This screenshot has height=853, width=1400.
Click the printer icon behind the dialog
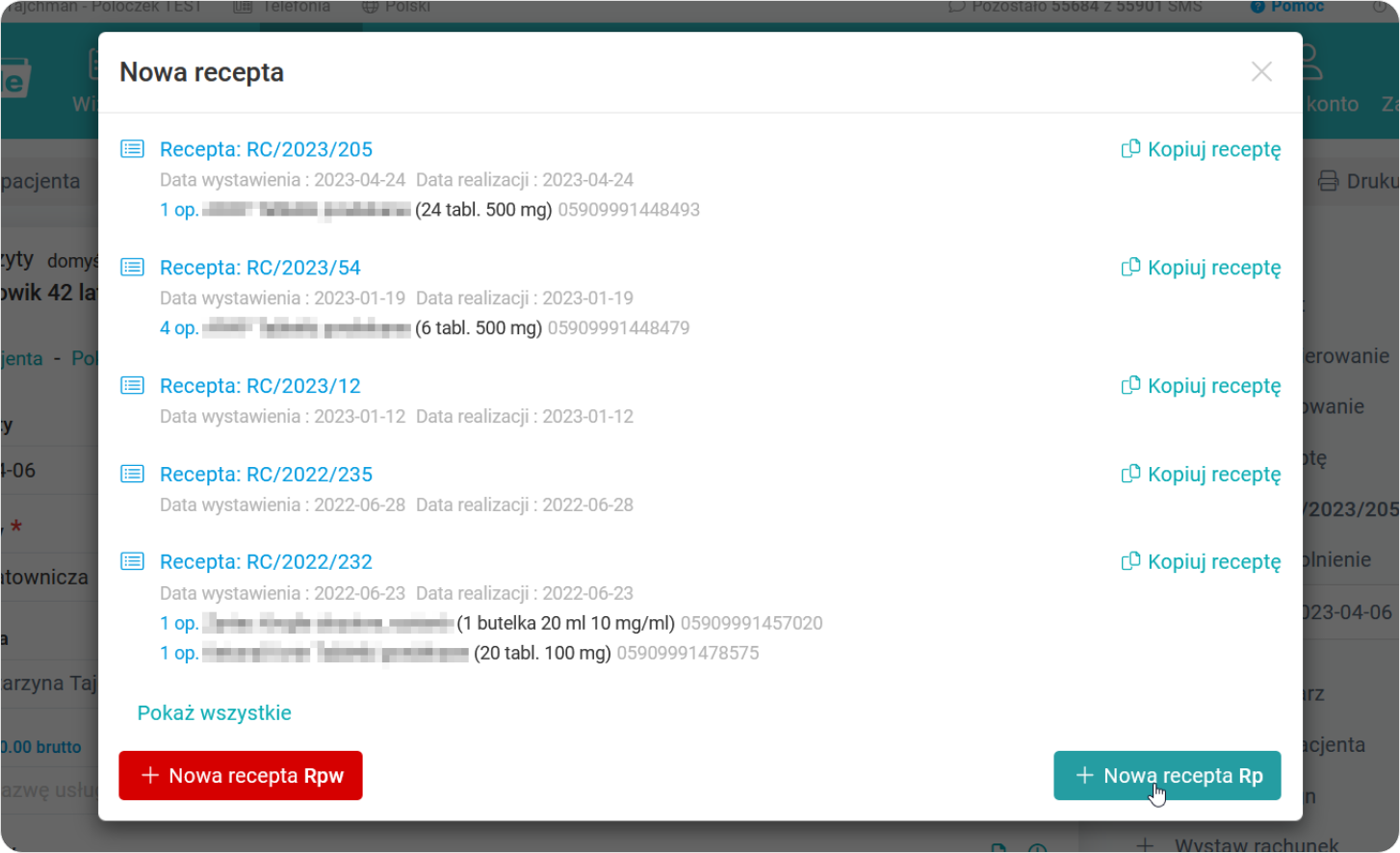tap(1328, 181)
